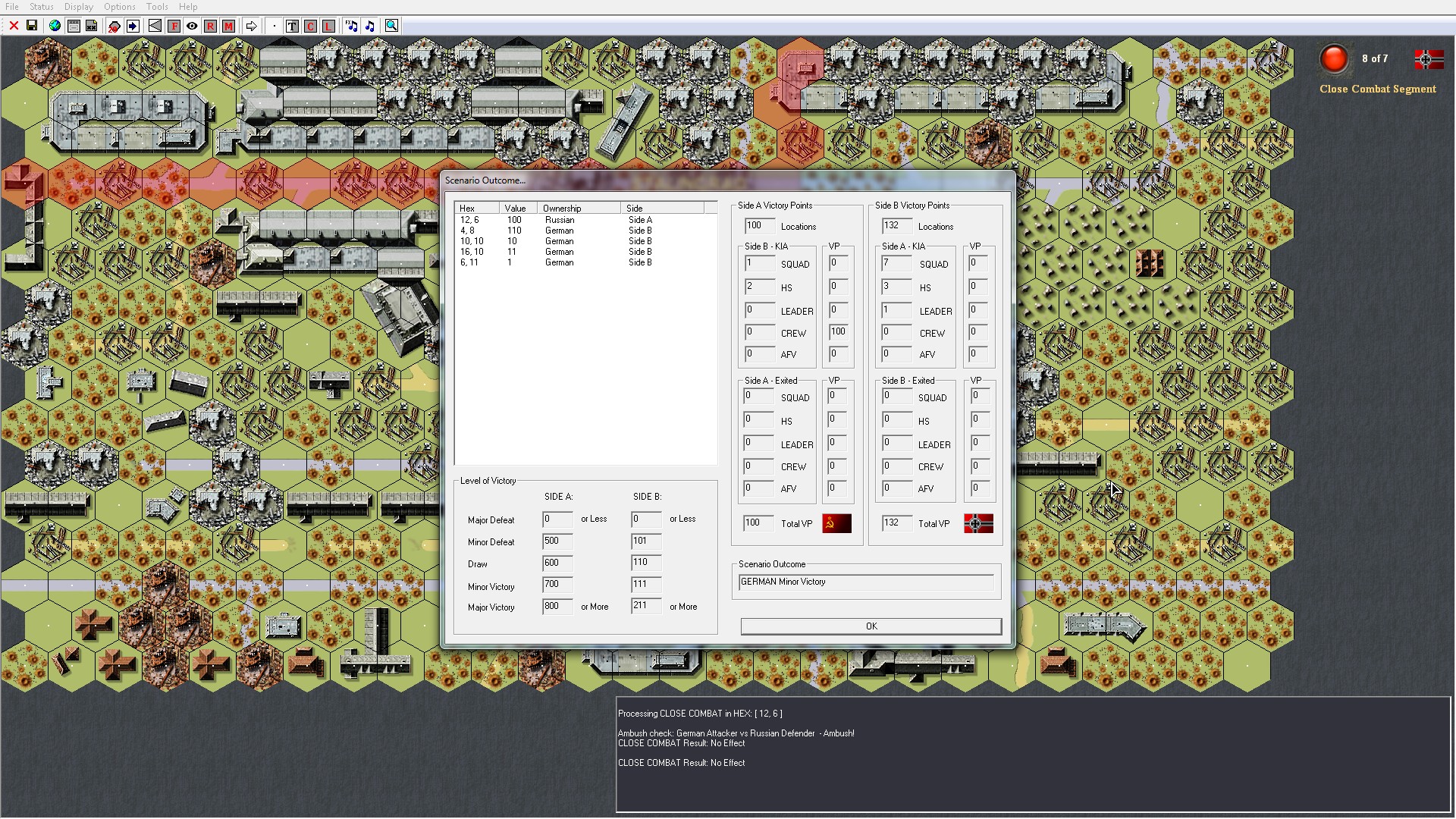1456x819 pixels.
Task: Click the red F toolbar button
Action: (x=174, y=26)
